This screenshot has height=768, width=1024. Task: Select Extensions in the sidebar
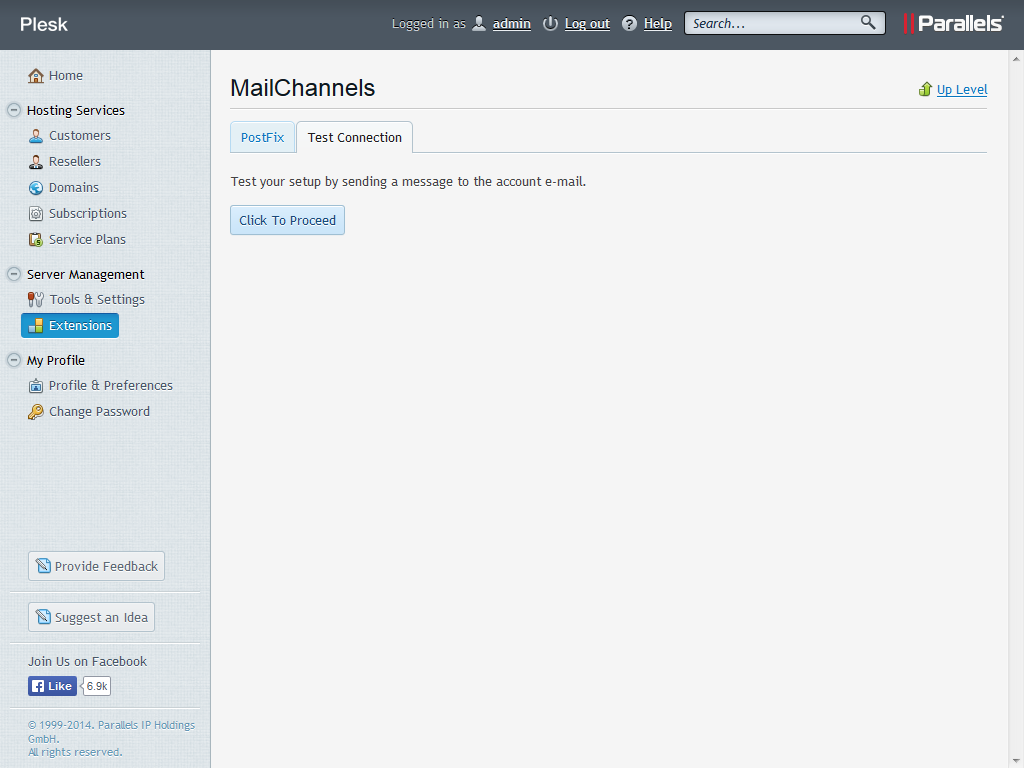pyautogui.click(x=70, y=326)
